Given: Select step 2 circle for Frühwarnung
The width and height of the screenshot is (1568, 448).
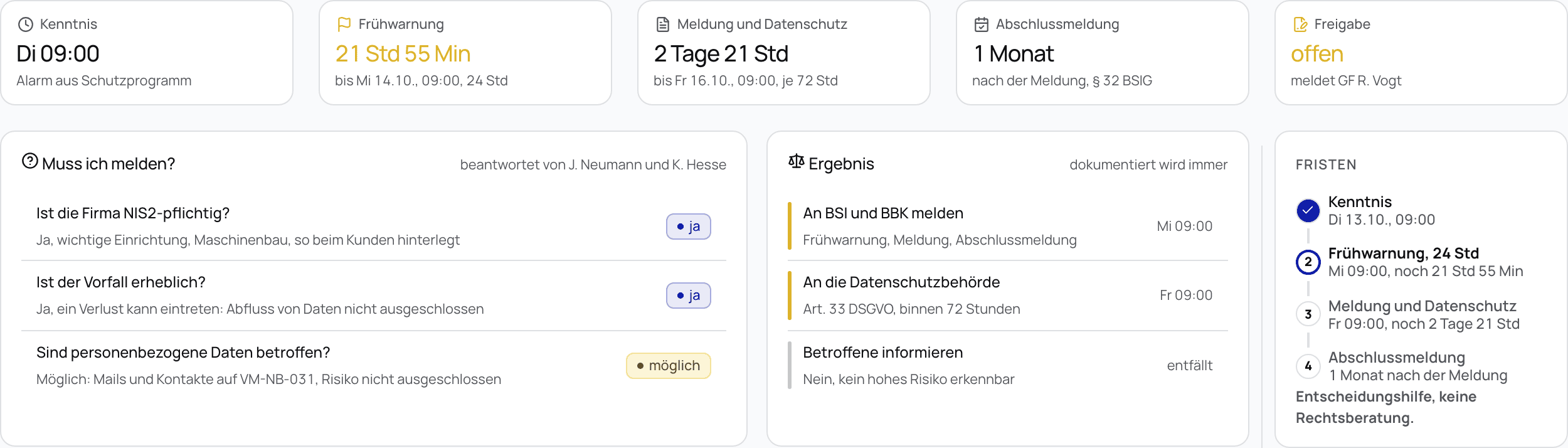Looking at the screenshot, I should [1308, 262].
